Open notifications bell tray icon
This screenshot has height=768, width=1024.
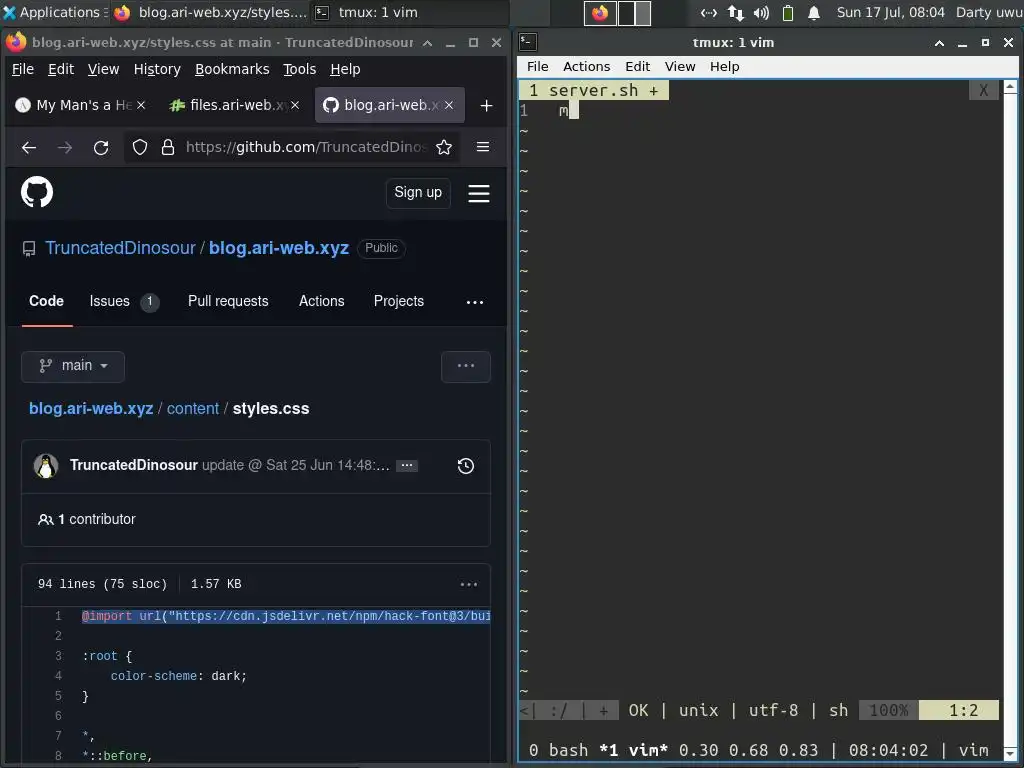[x=814, y=12]
